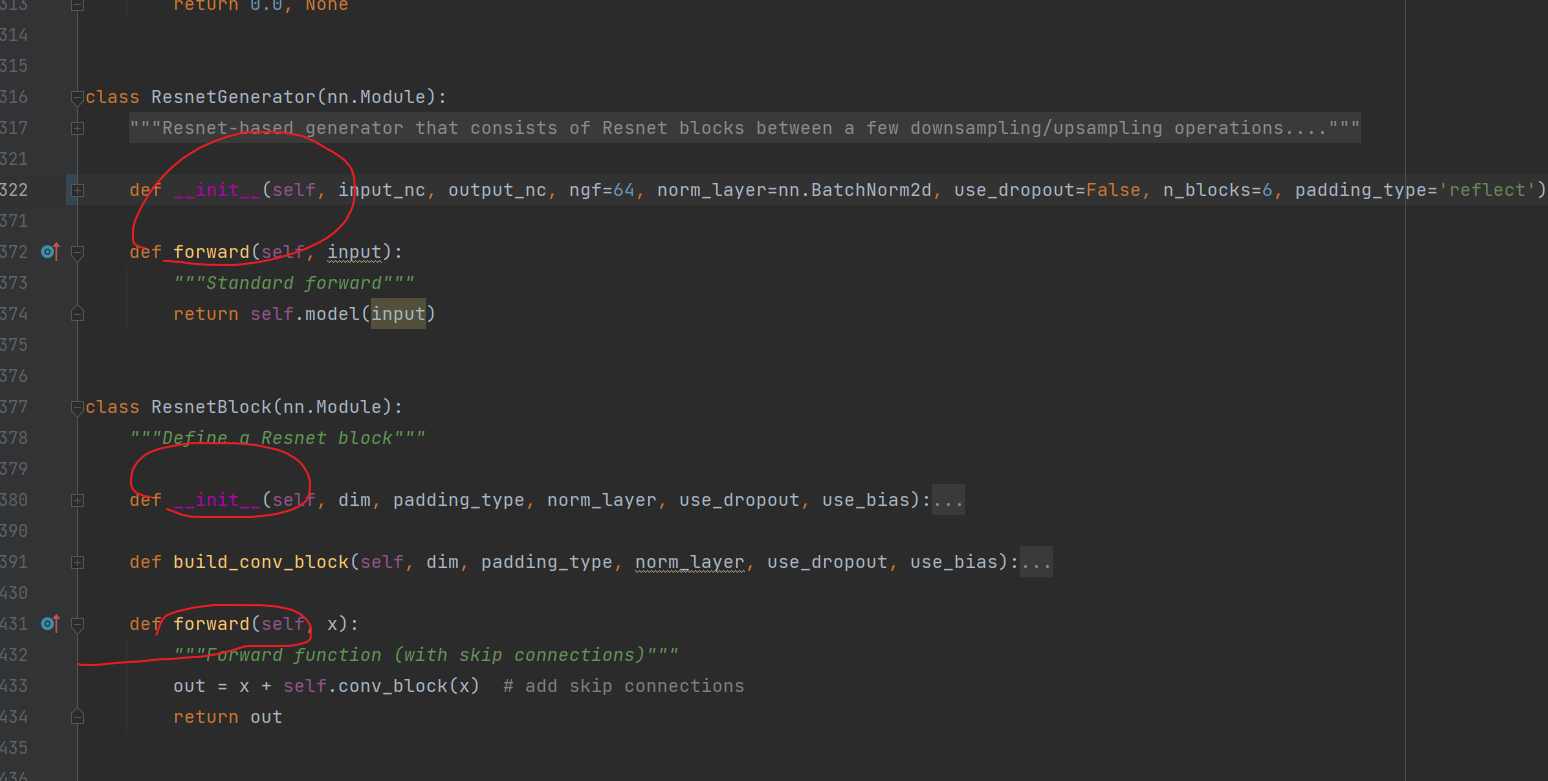
Task: Click the n_blocks=6 parameter
Action: tap(1217, 190)
